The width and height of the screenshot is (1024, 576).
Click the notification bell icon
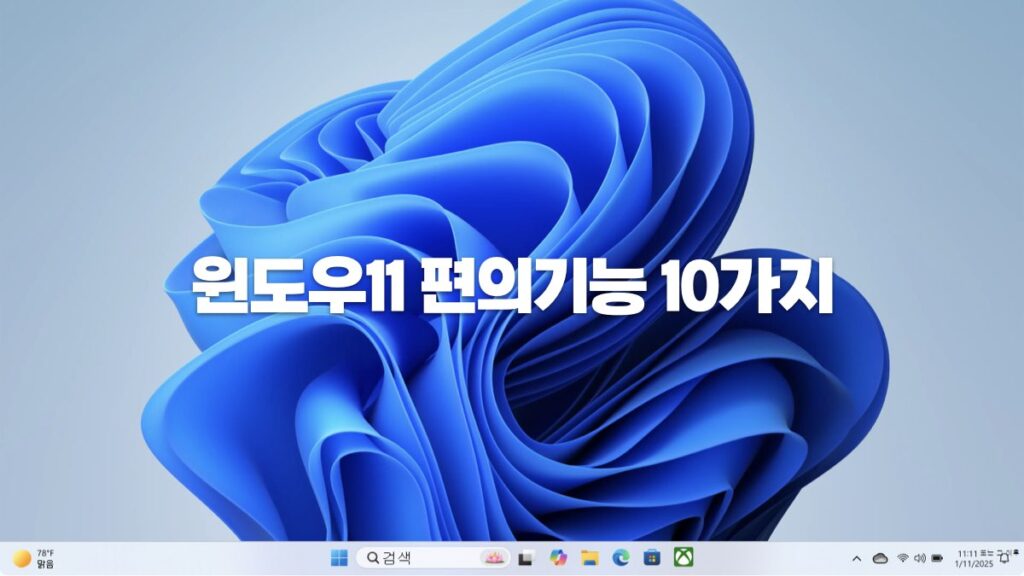[x=1005, y=558]
